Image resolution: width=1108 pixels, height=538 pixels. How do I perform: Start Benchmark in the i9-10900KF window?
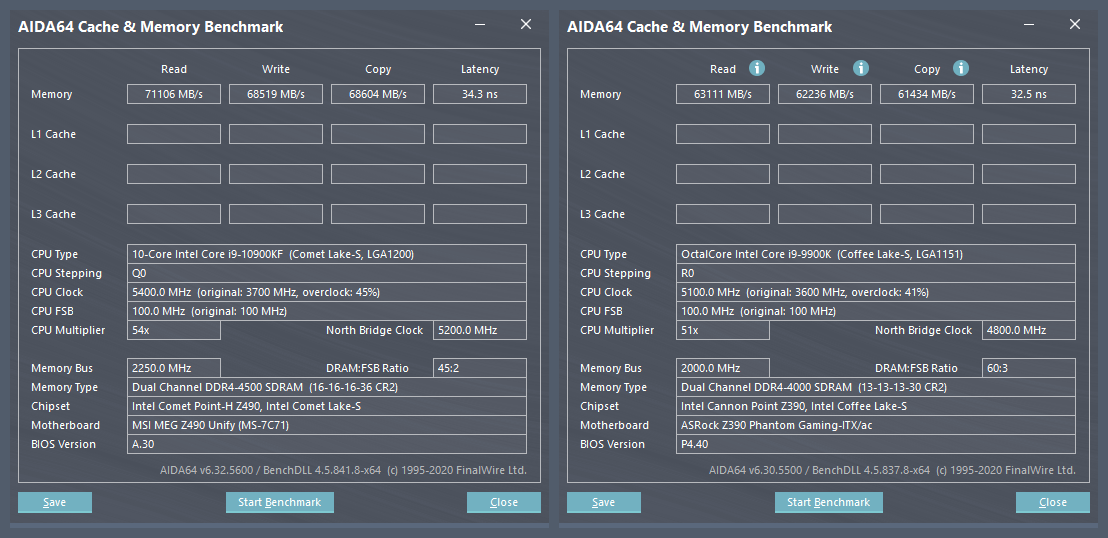coord(279,502)
